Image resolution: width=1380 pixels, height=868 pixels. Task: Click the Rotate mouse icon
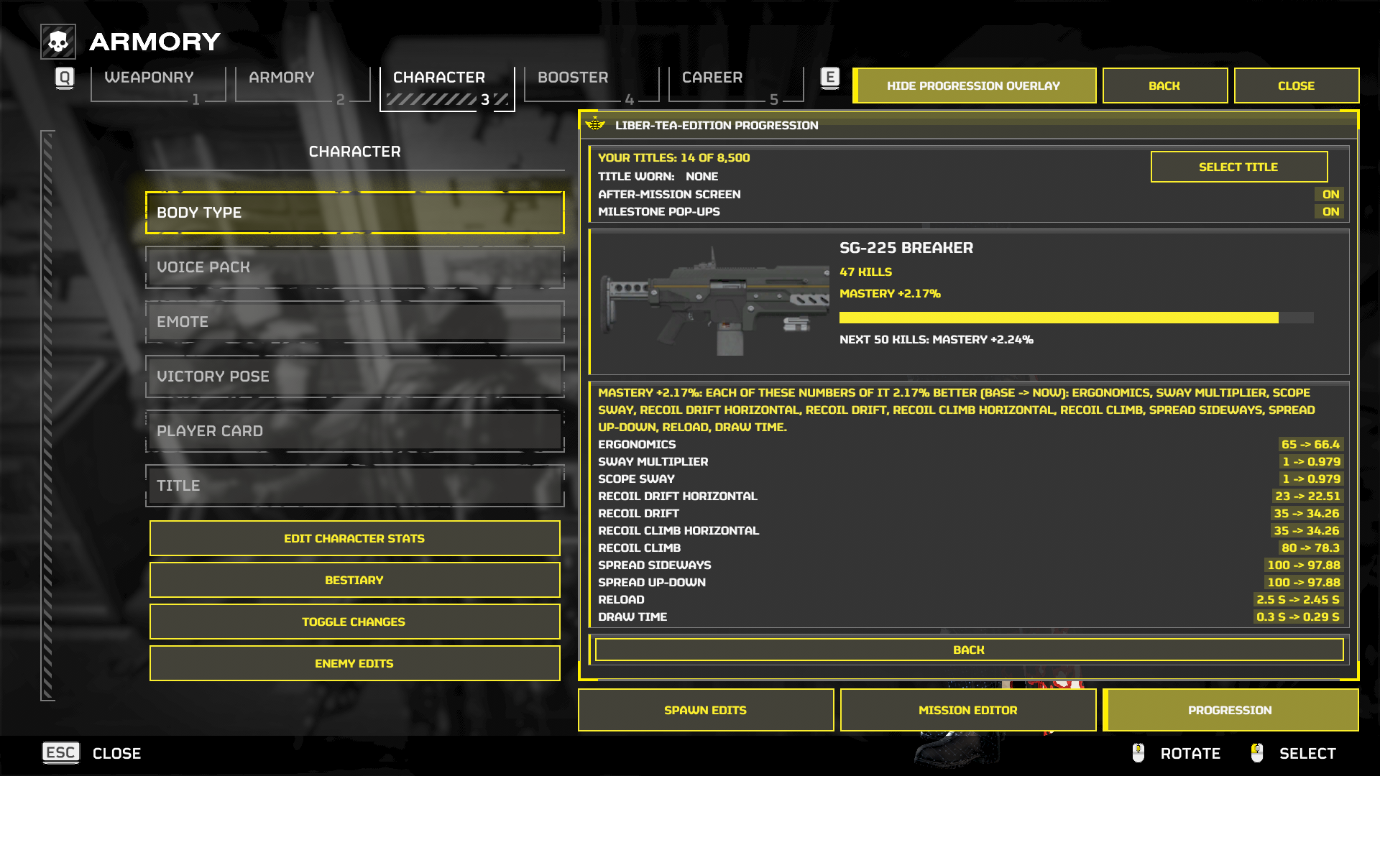pos(1138,752)
